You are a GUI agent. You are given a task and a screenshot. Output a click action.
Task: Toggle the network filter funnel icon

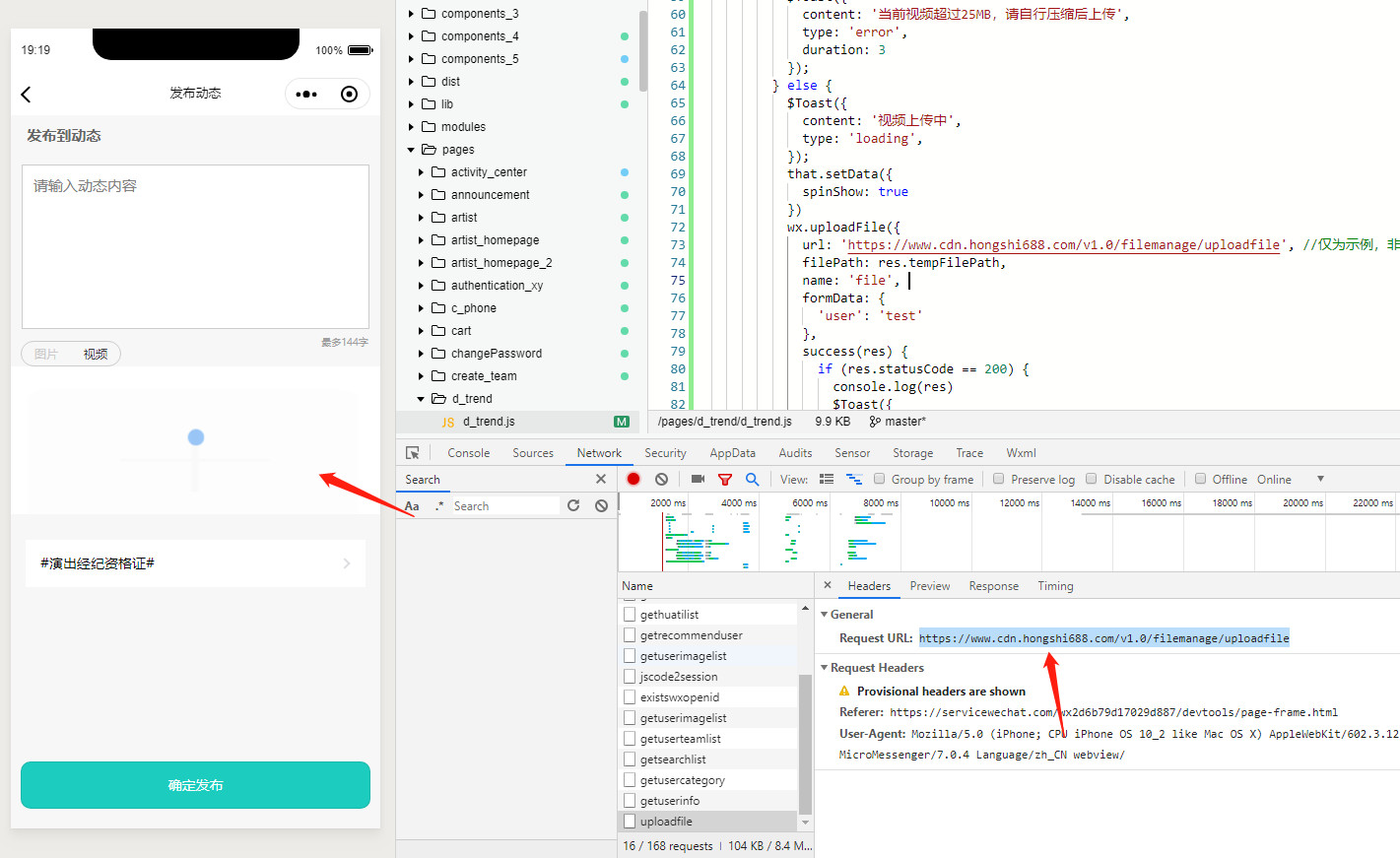click(x=725, y=480)
